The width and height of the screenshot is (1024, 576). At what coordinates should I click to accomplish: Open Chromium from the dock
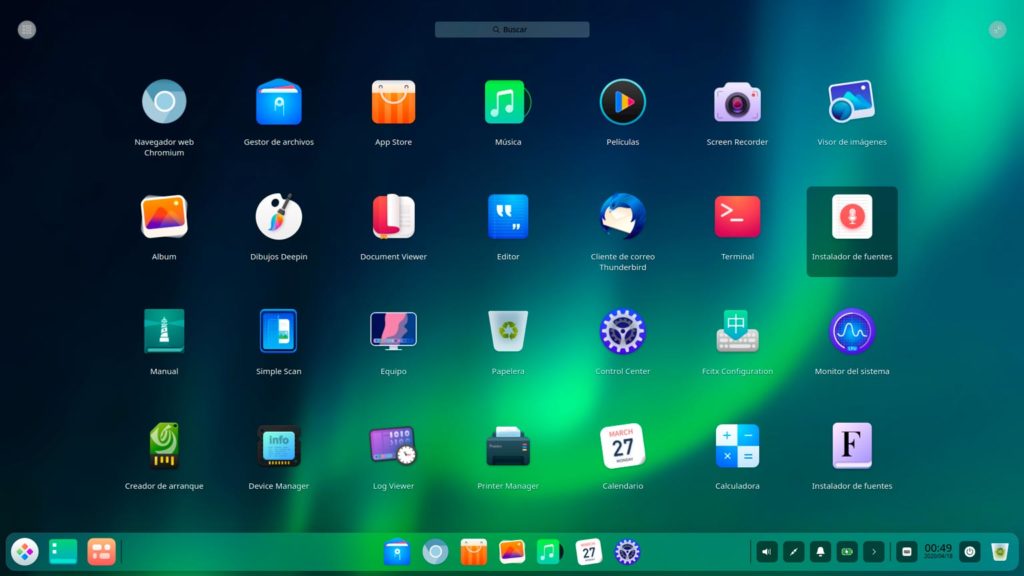tap(436, 552)
